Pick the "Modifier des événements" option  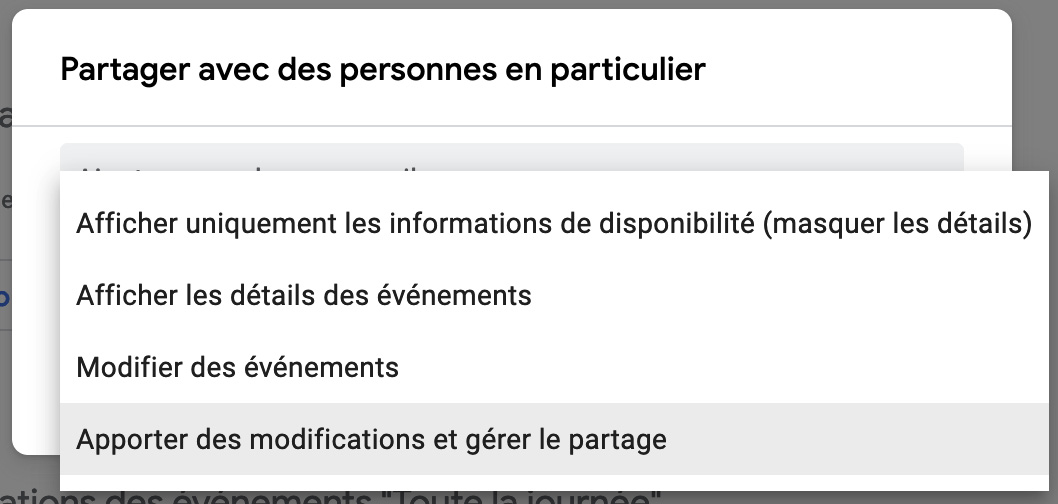[238, 368]
